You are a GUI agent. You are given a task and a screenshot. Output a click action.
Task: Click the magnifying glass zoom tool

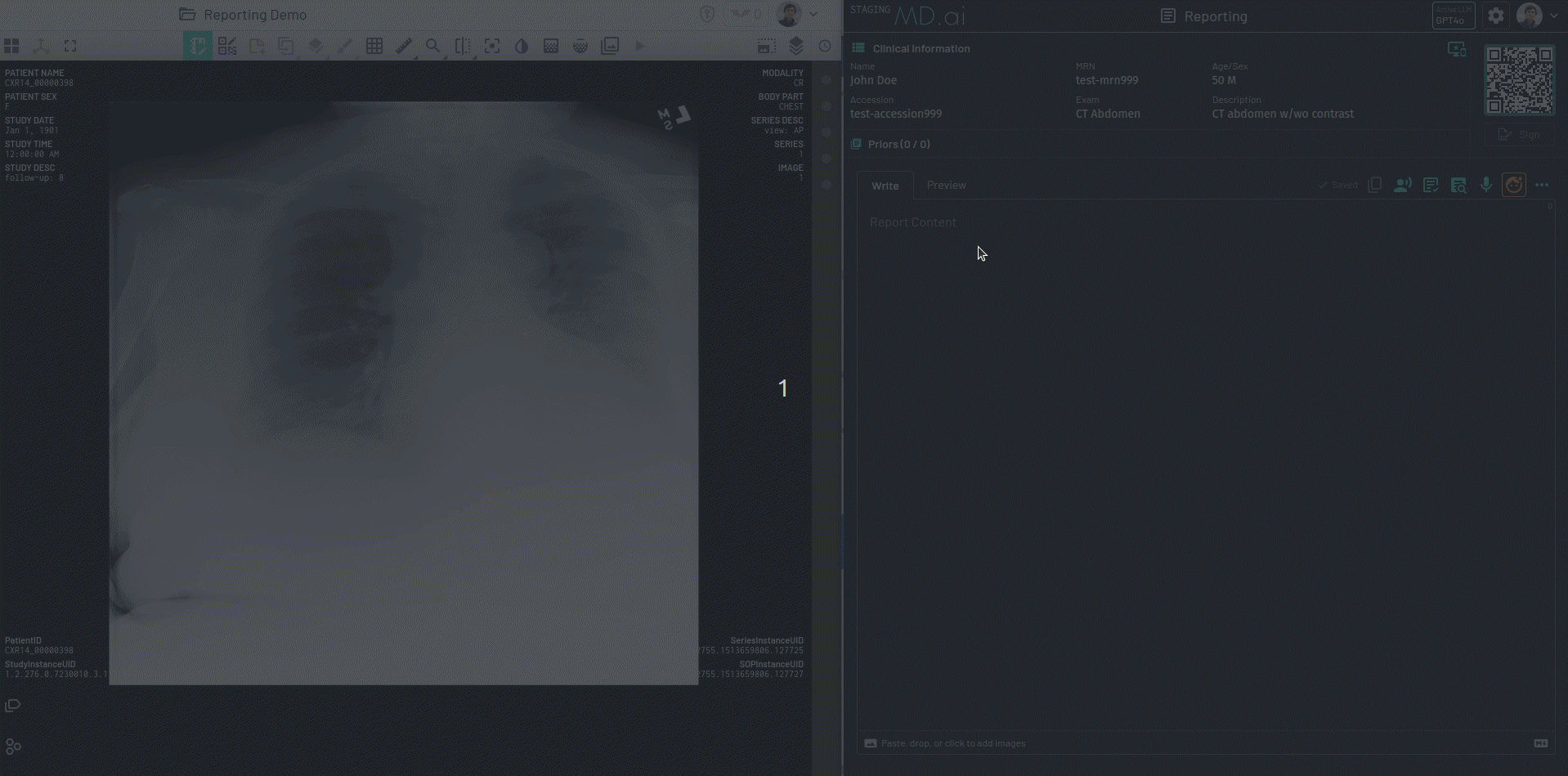point(432,47)
